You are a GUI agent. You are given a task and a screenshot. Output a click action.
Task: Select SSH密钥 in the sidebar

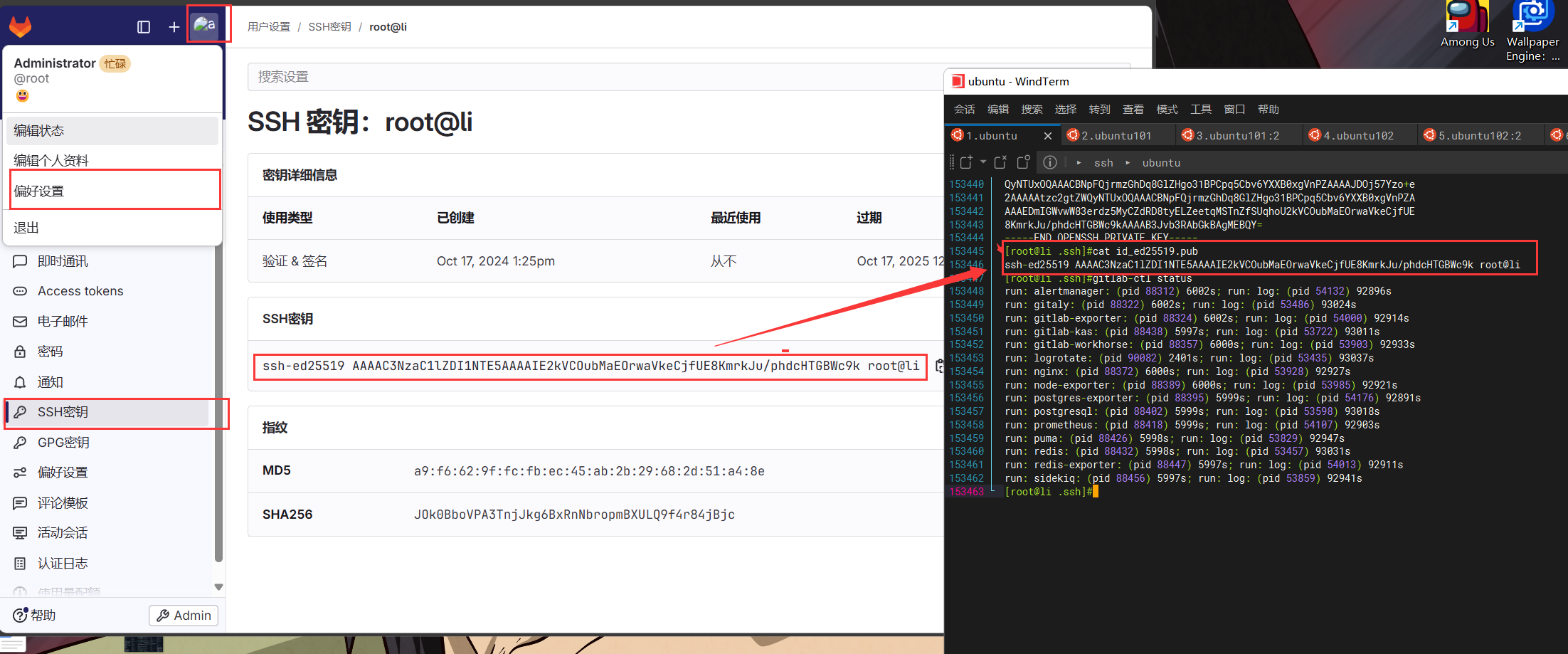pyautogui.click(x=107, y=412)
